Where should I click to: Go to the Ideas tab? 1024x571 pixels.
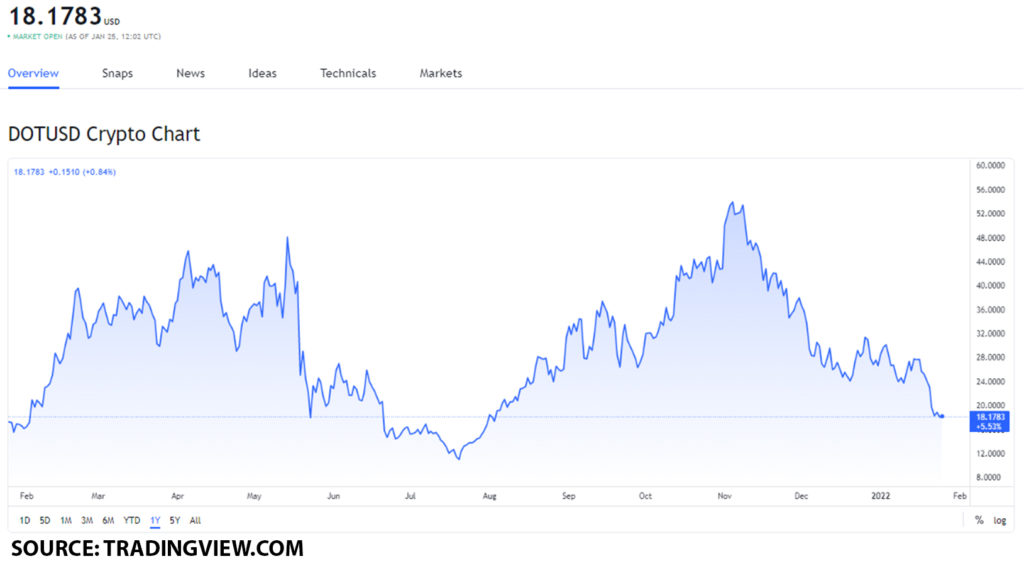click(x=263, y=73)
